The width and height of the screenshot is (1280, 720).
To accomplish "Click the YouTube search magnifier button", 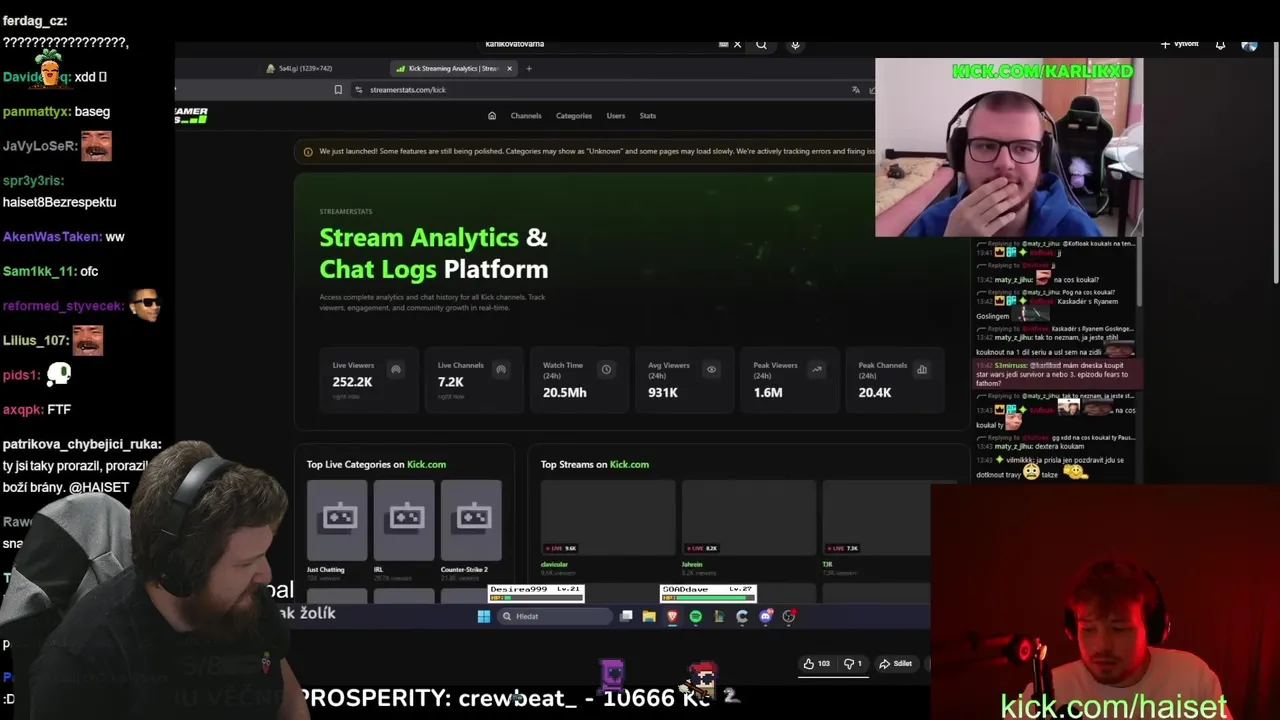I will 761,44.
